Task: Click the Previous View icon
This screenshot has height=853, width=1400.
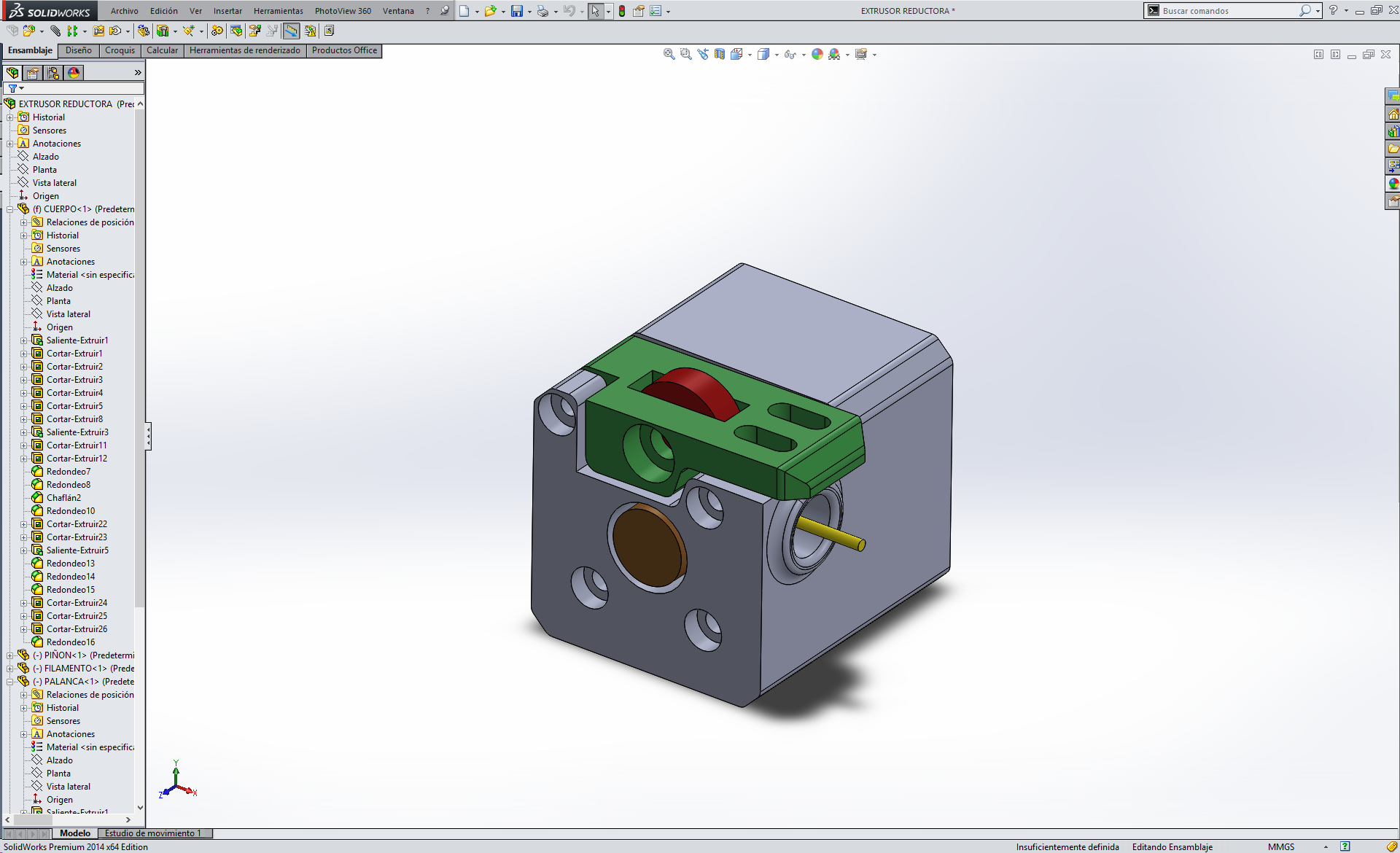Action: pos(702,54)
